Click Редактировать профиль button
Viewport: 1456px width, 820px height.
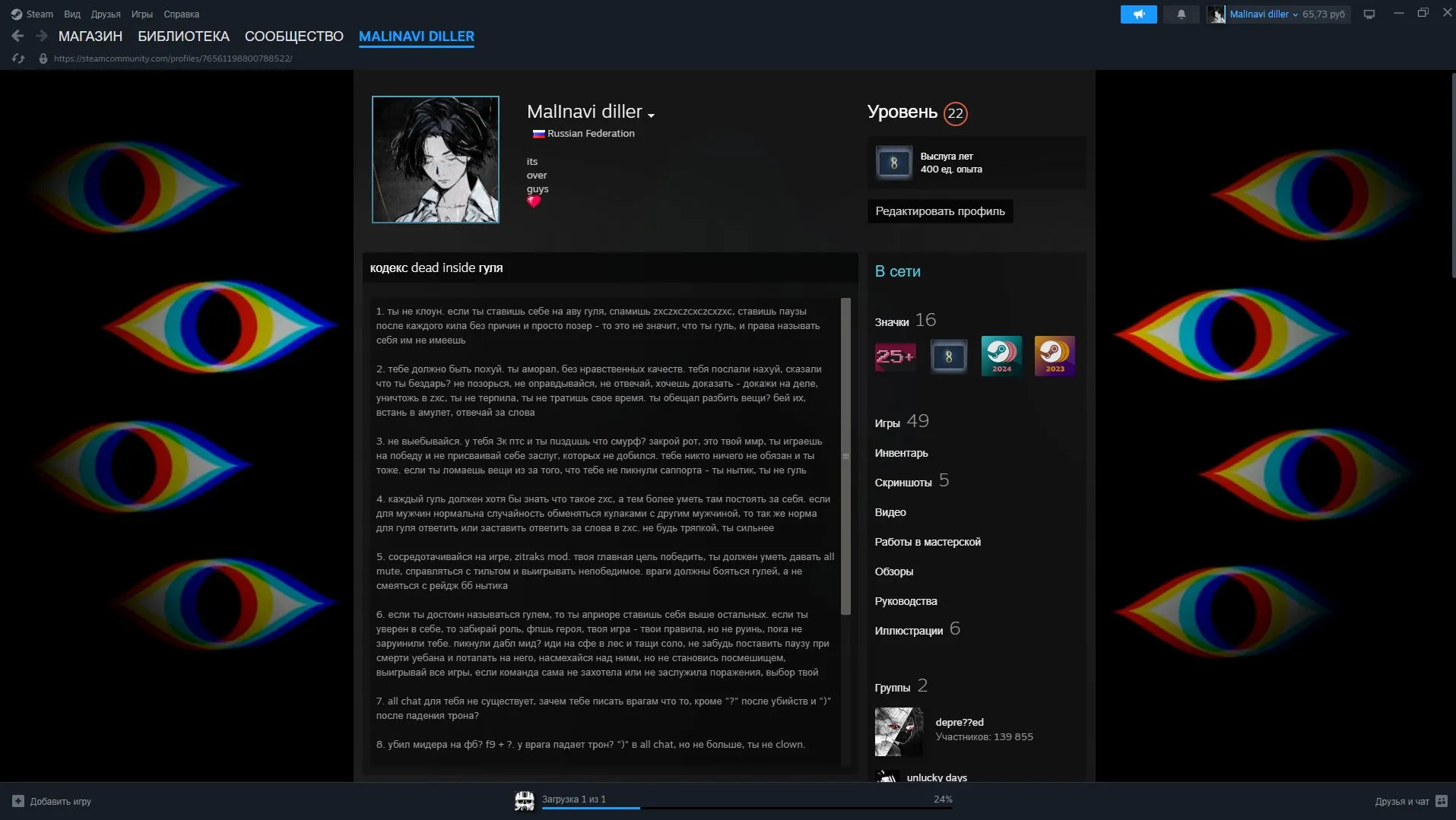940,211
